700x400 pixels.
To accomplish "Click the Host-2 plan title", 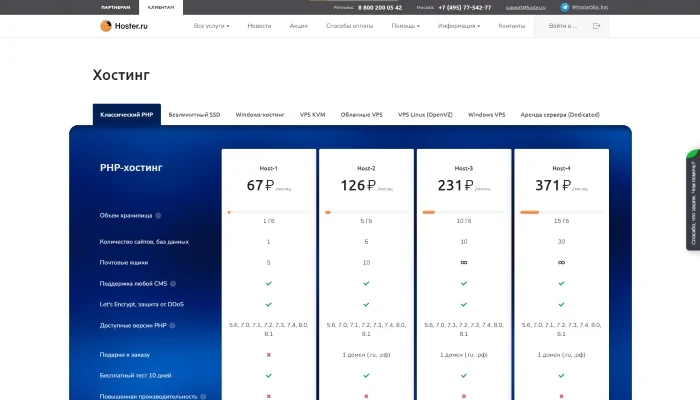I will pyautogui.click(x=366, y=168).
